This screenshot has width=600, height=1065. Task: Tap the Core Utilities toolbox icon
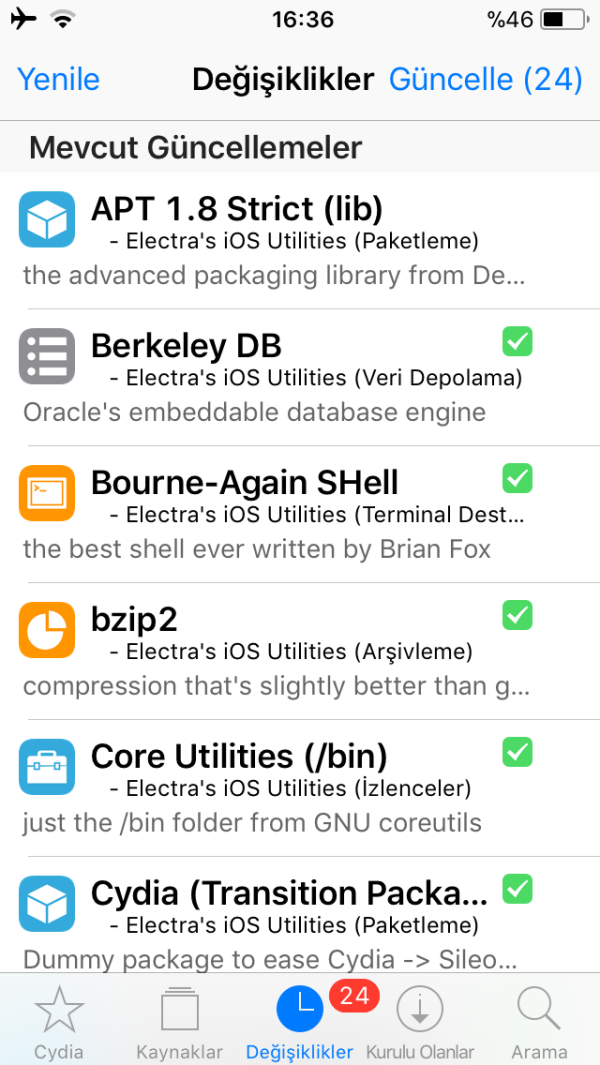click(47, 767)
